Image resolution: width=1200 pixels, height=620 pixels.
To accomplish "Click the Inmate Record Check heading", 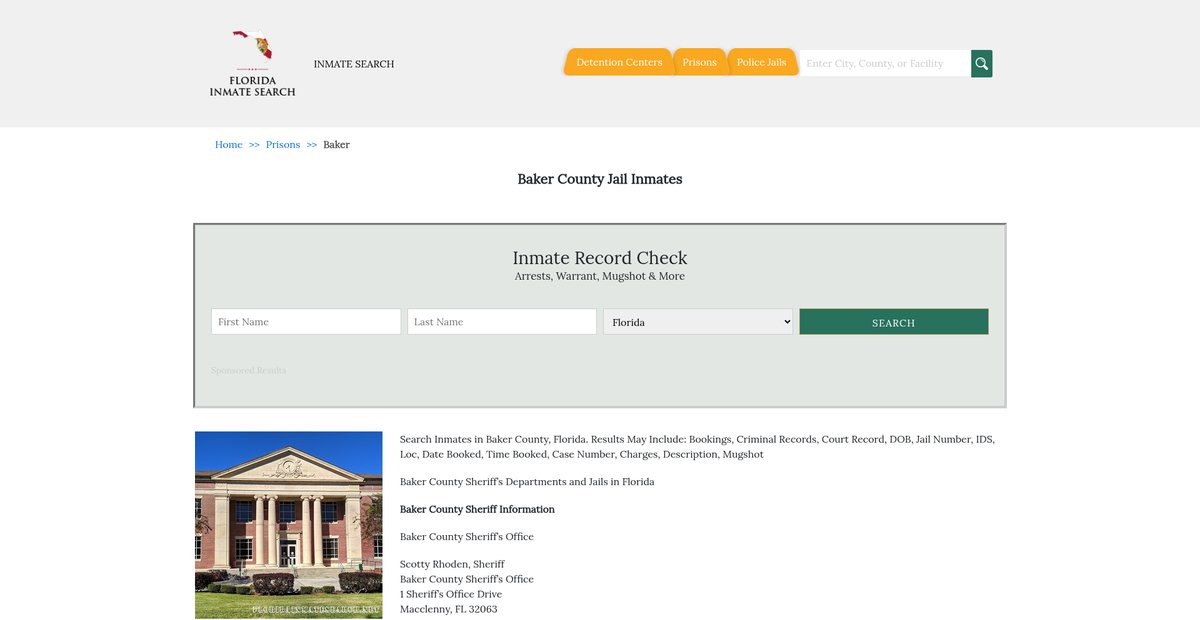I will point(600,258).
